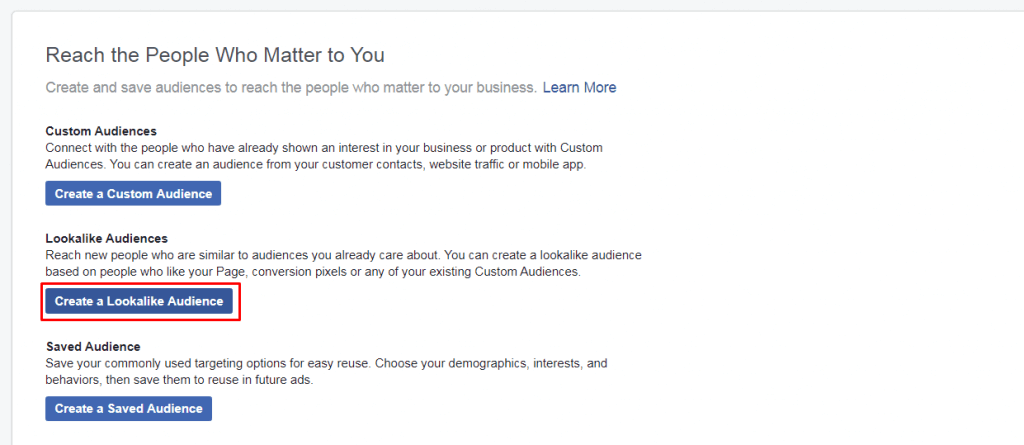Select the Create a Lookalike Audience button
Screen dimensions: 1024x445
click(x=139, y=301)
